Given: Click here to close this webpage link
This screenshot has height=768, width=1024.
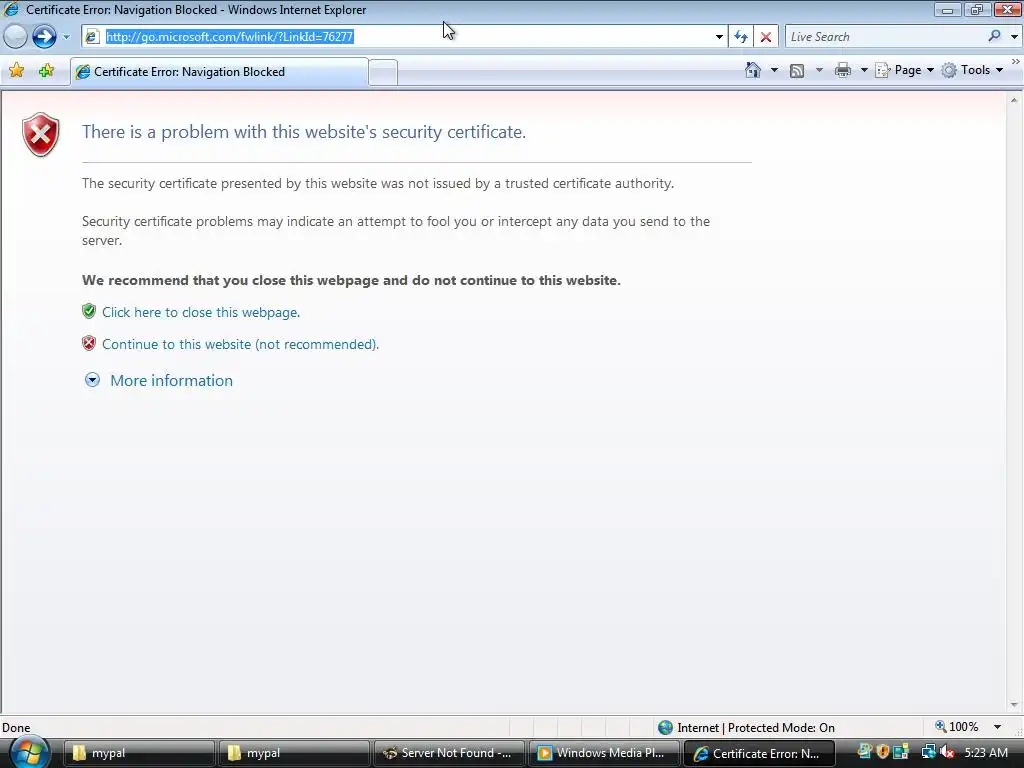Looking at the screenshot, I should point(201,312).
